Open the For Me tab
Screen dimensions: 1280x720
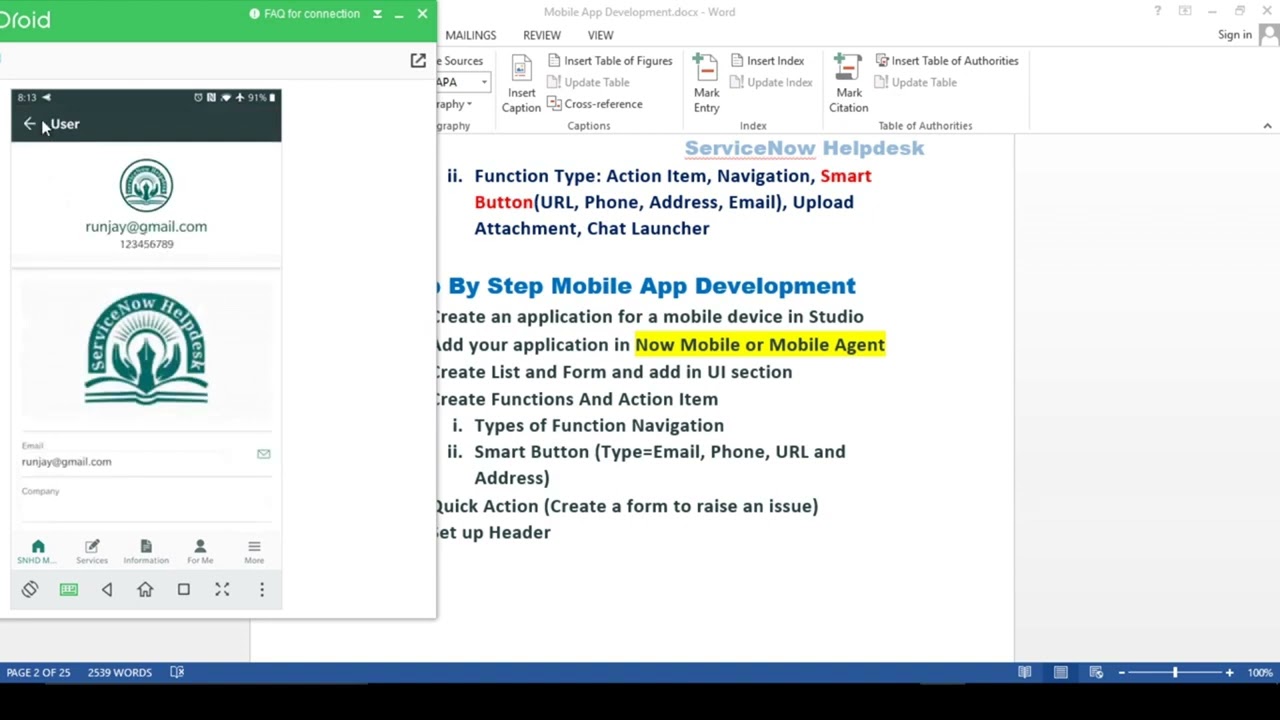tap(200, 551)
